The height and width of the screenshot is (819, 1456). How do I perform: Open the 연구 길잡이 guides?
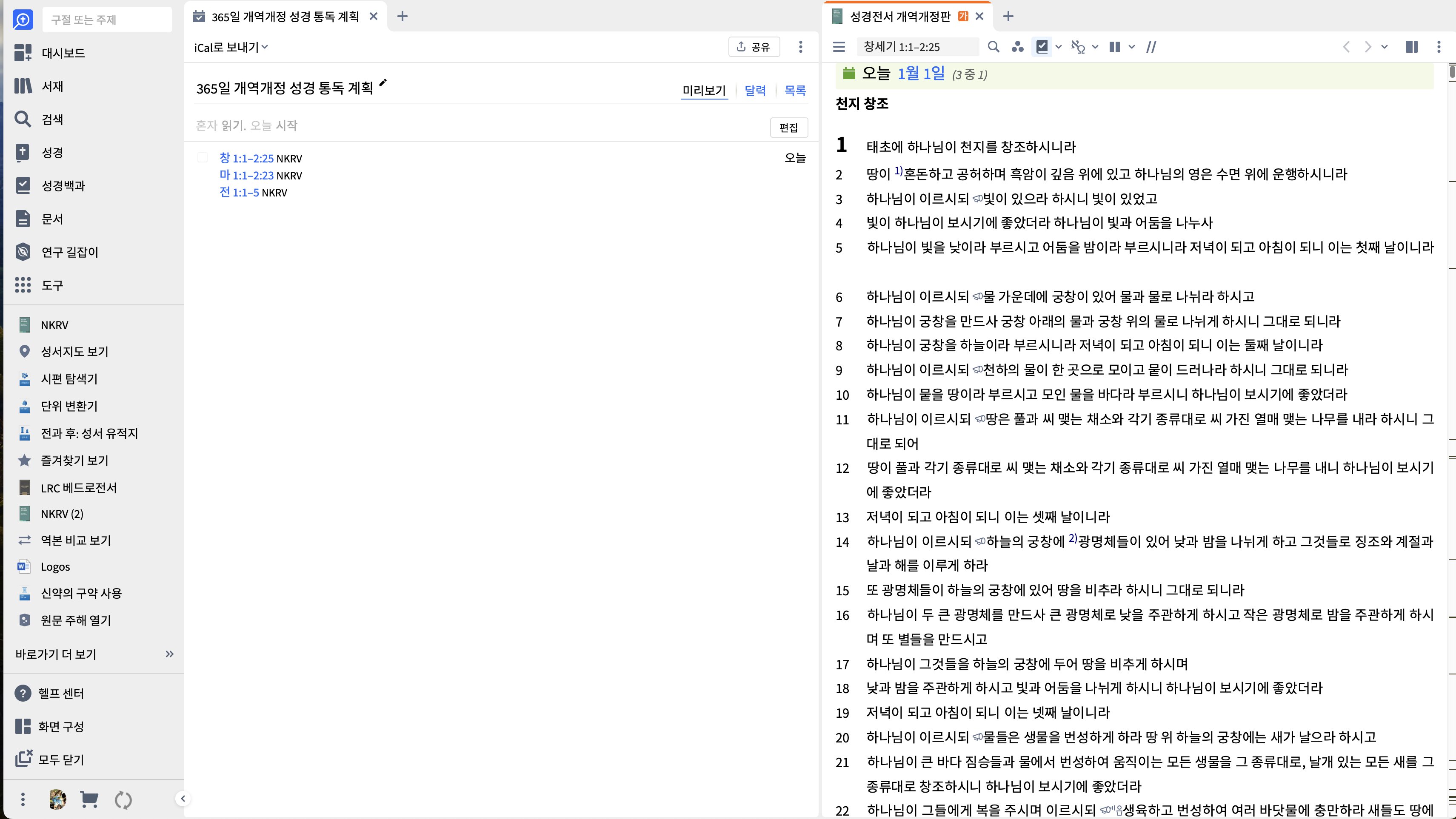[57, 252]
